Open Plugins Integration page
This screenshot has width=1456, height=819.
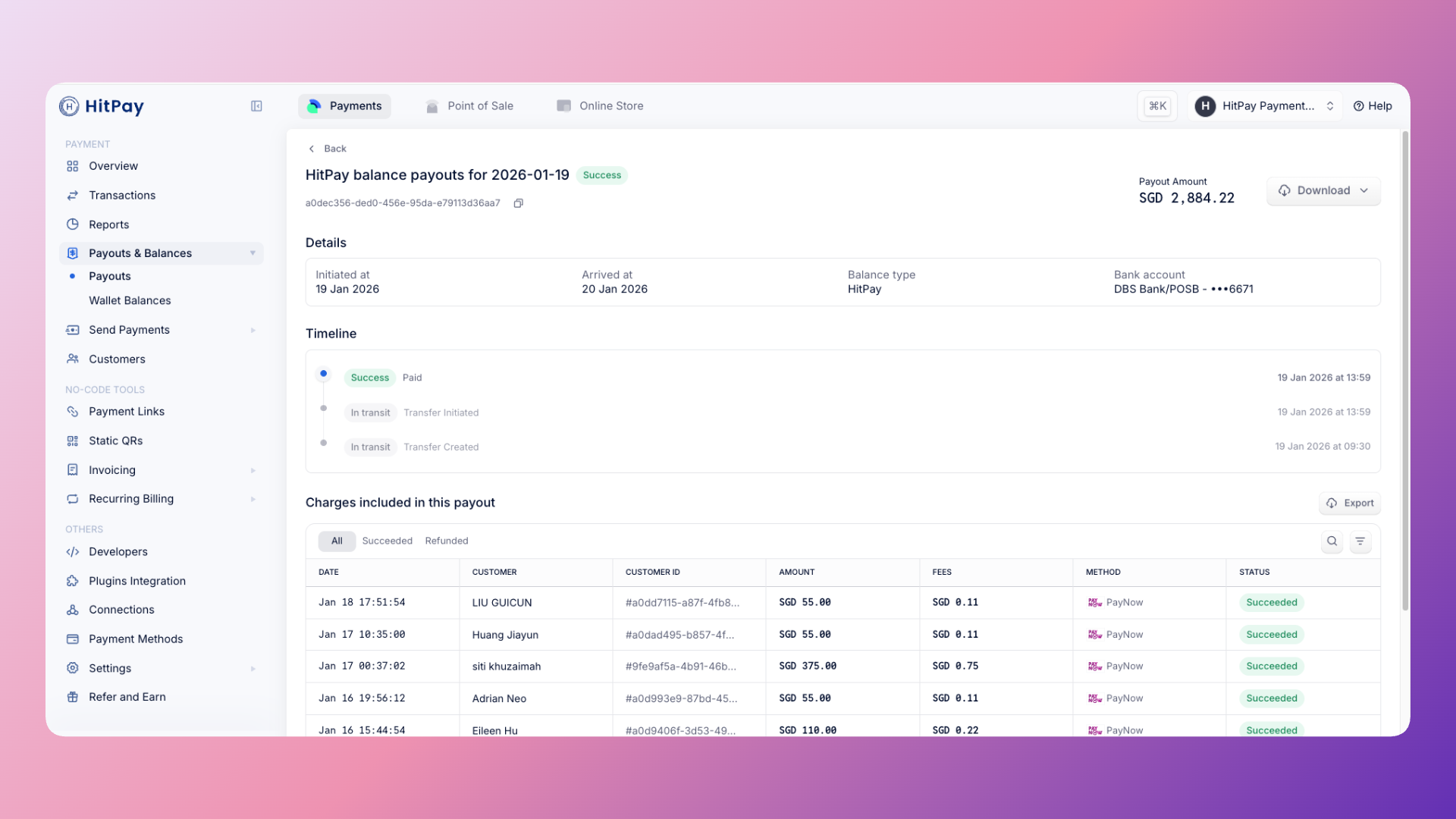point(136,581)
